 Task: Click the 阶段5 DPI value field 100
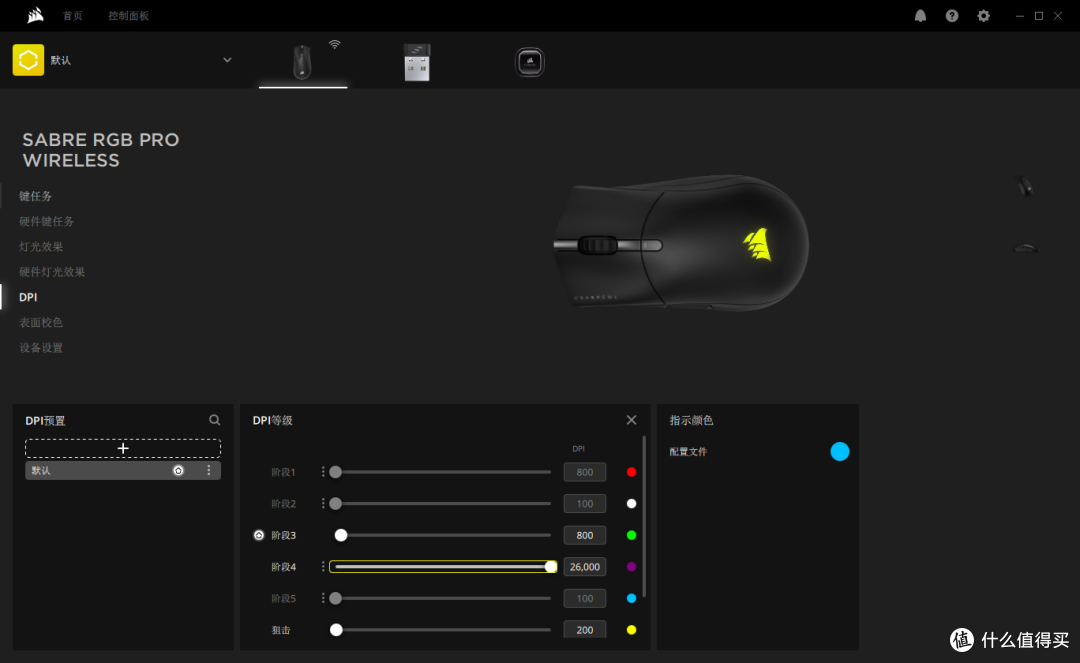[x=585, y=598]
